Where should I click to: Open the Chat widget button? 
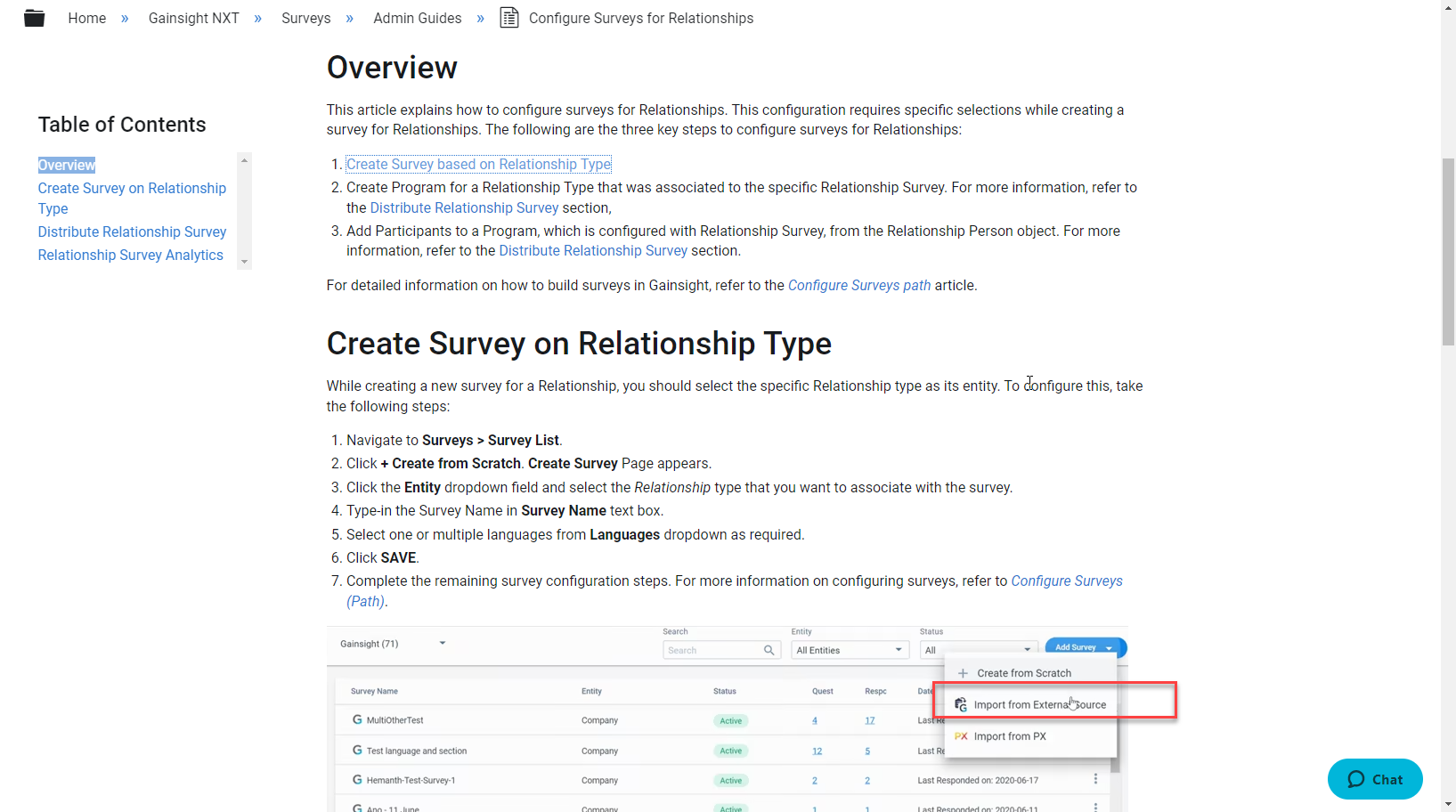1375,779
